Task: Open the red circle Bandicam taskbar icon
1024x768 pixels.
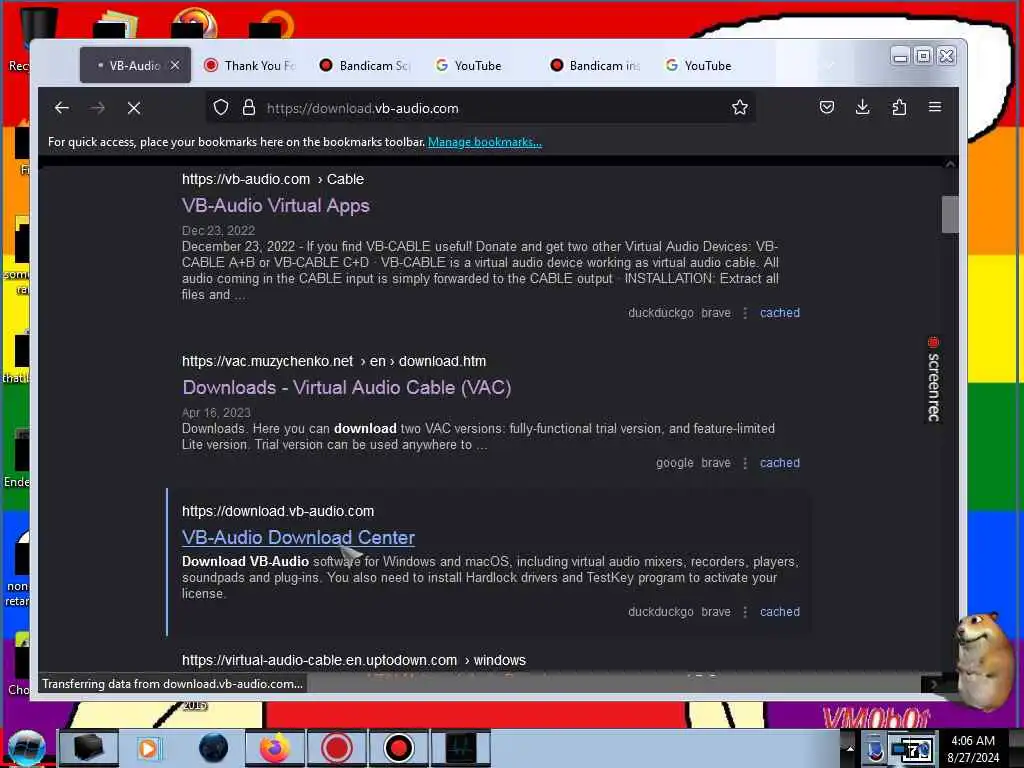Action: pyautogui.click(x=336, y=748)
